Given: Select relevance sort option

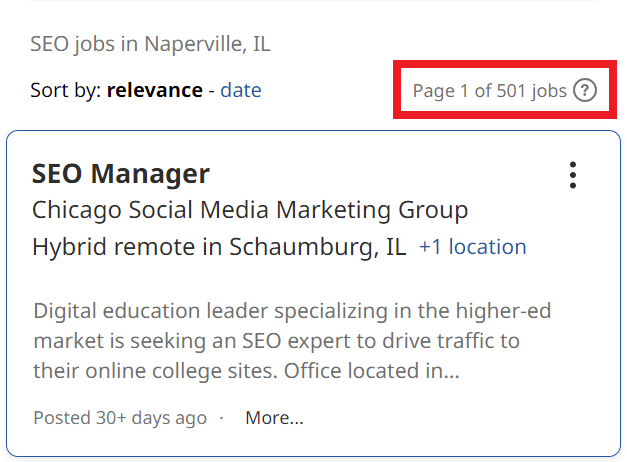Looking at the screenshot, I should click(155, 90).
